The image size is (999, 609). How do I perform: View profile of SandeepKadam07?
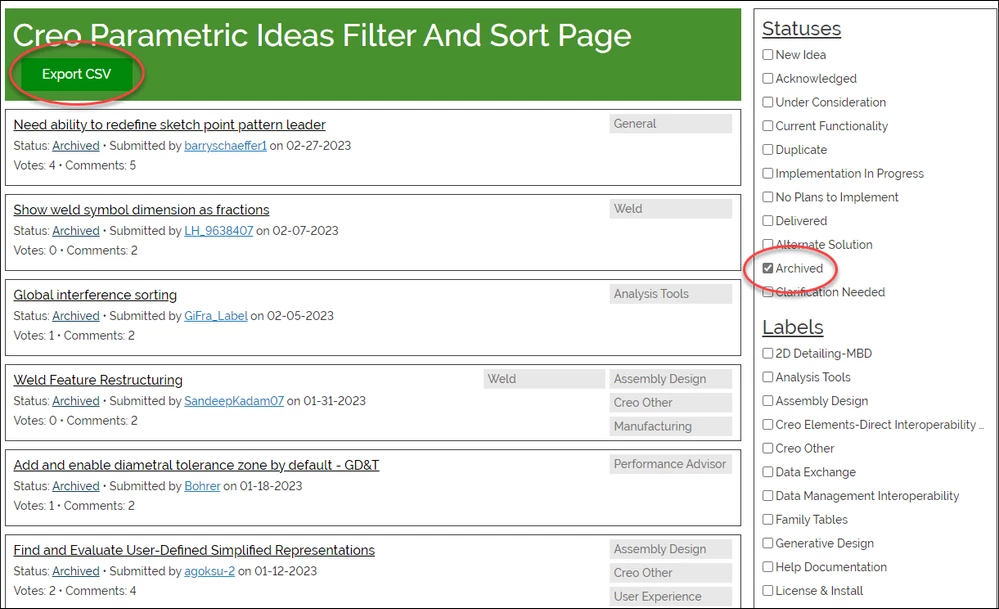234,401
